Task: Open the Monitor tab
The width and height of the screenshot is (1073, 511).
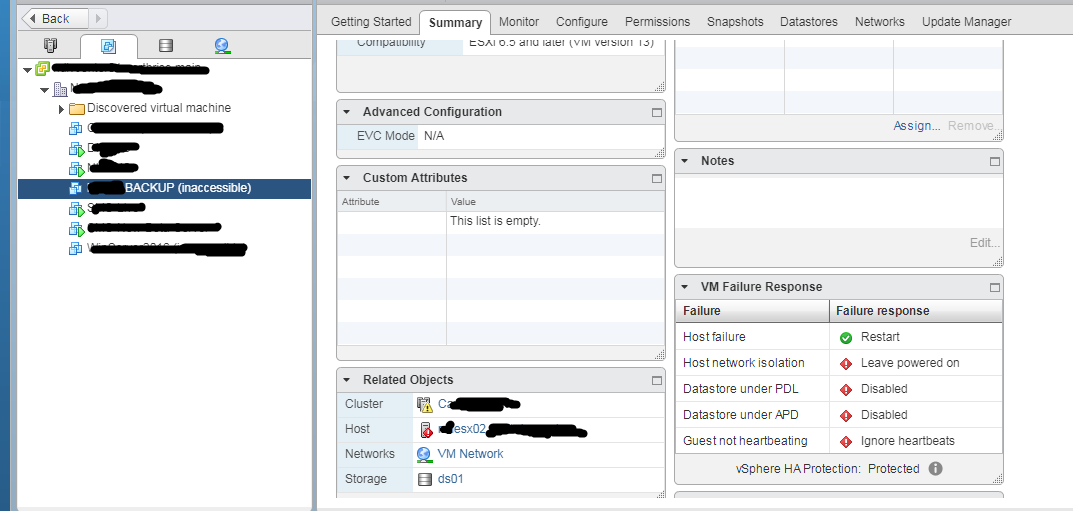Action: [519, 22]
